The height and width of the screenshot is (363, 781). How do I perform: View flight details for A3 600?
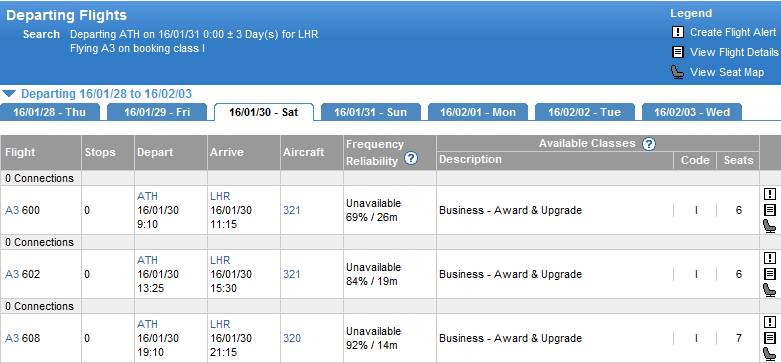click(x=770, y=210)
